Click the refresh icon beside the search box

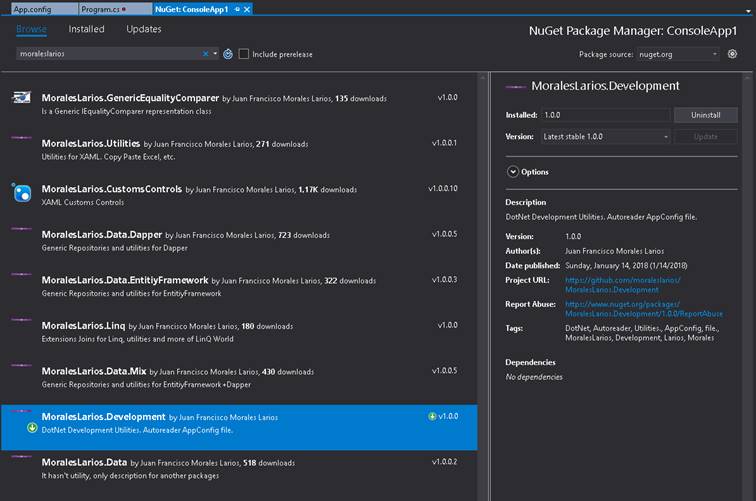[228, 54]
